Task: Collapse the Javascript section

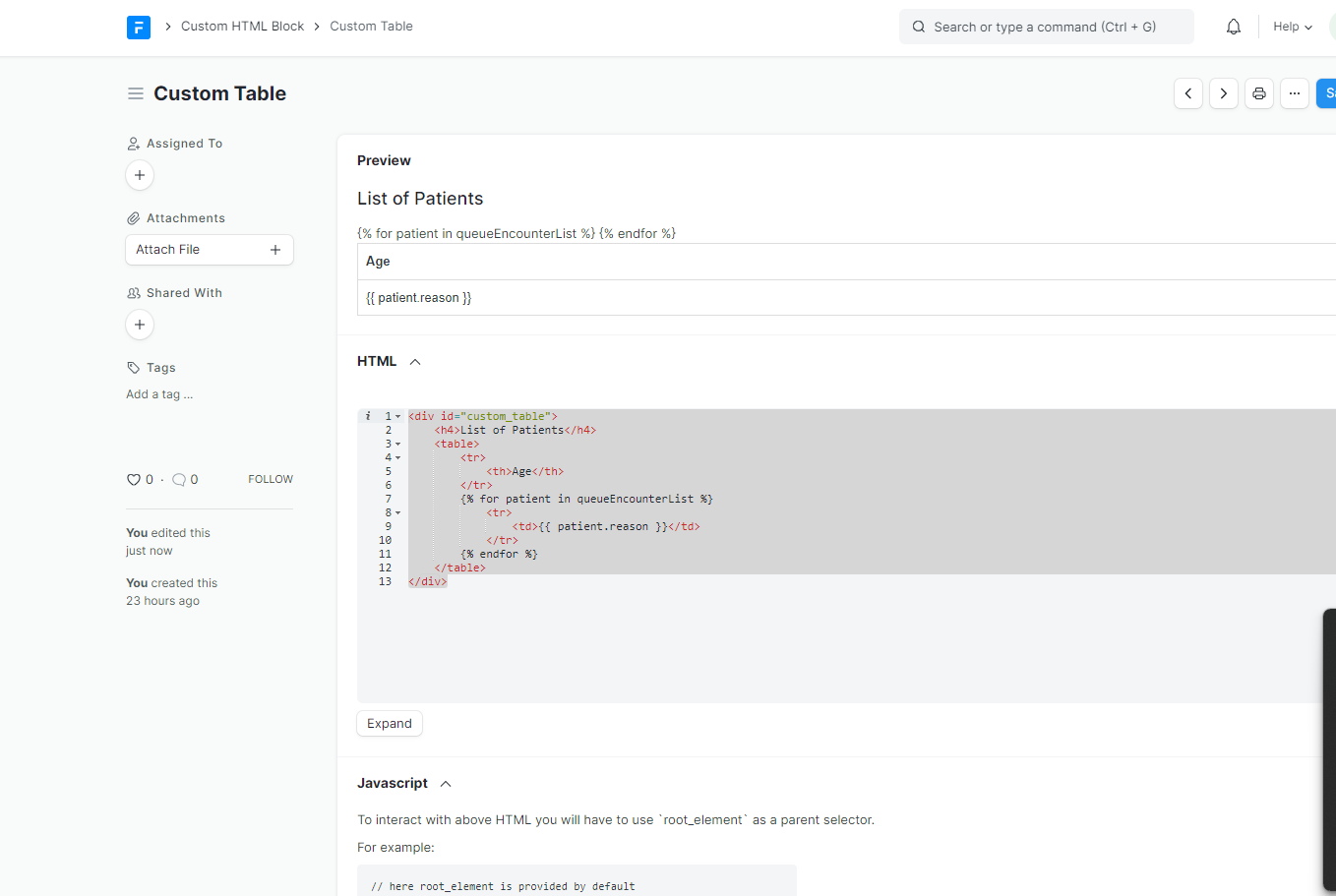Action: click(x=446, y=784)
